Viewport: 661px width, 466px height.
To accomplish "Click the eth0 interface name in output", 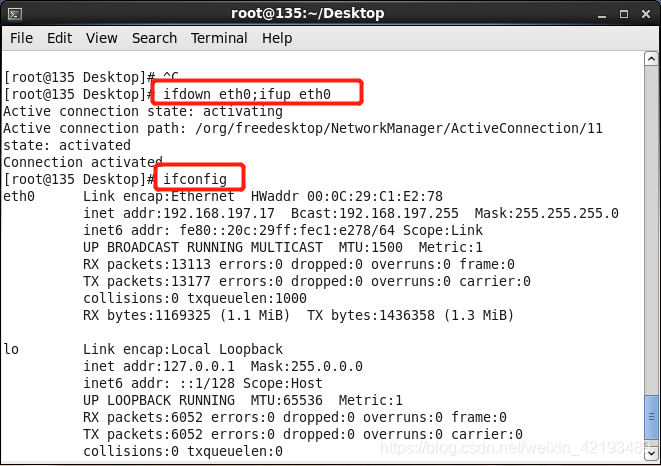I will 19,196.
